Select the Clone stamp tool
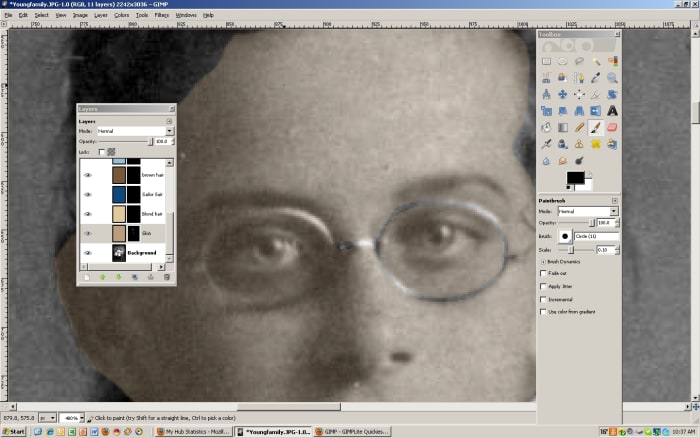Image resolution: width=700 pixels, height=438 pixels. (579, 144)
